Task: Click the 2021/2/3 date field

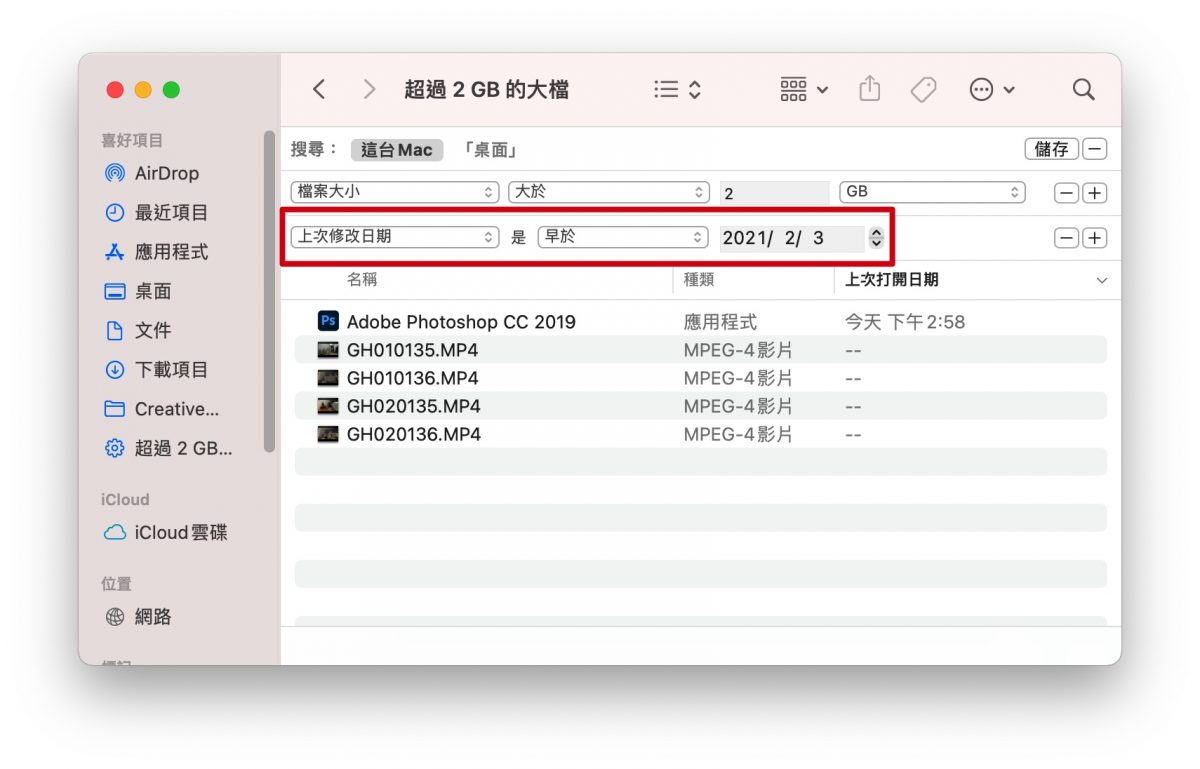Action: 792,238
